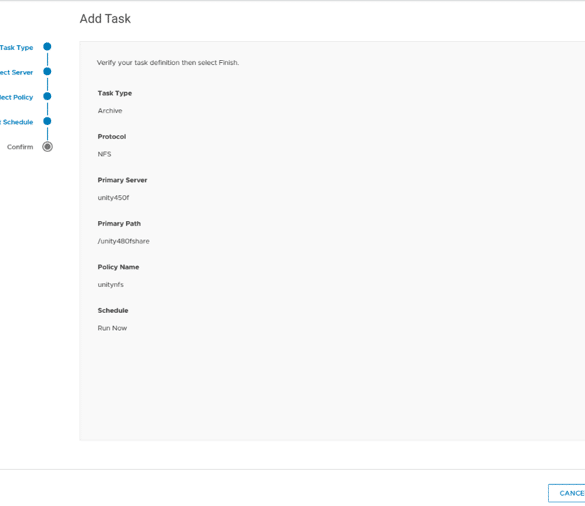
Task: Click the unity450f server value
Action: 113,198
